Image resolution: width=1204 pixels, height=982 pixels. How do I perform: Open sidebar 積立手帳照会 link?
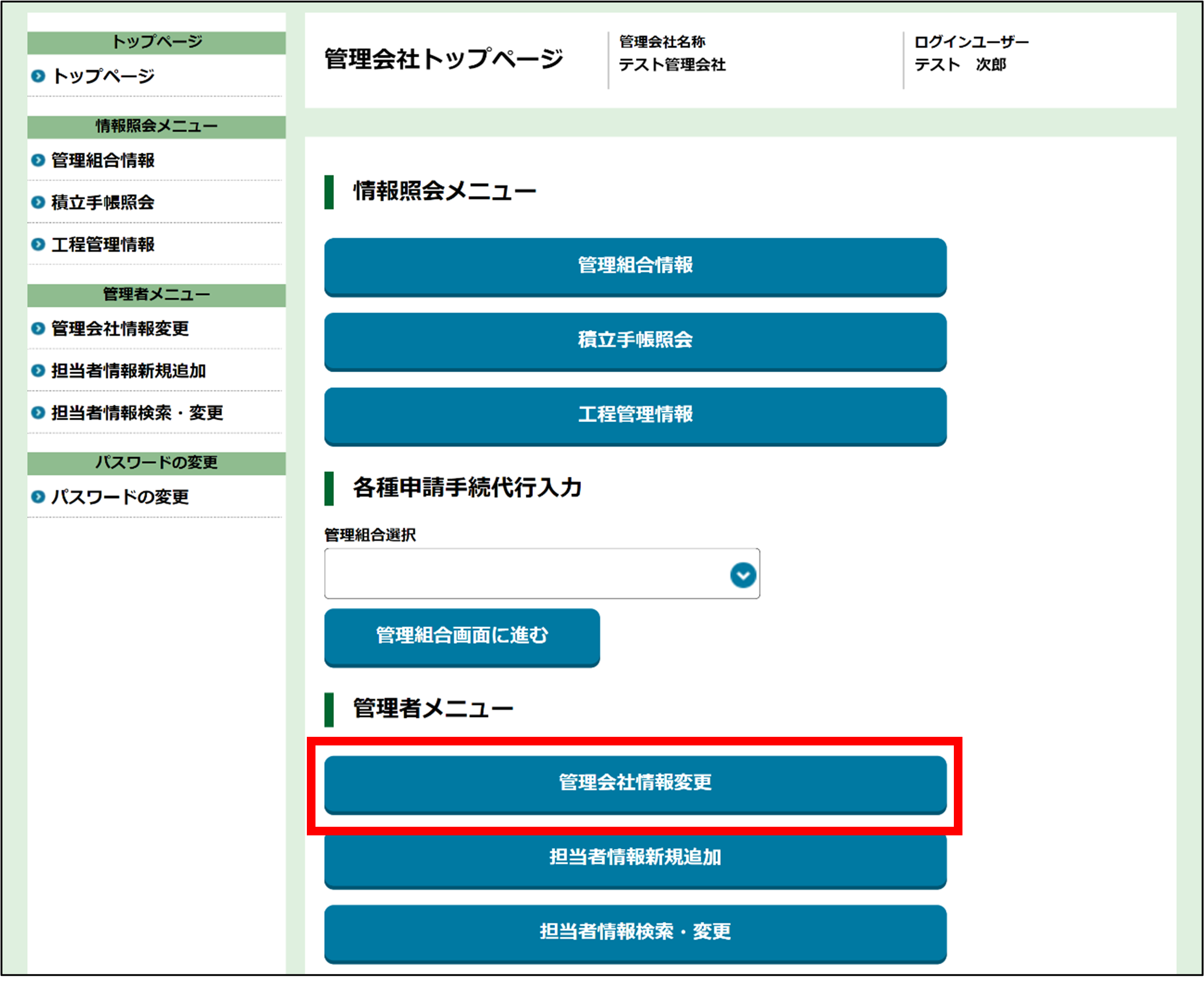pyautogui.click(x=103, y=202)
